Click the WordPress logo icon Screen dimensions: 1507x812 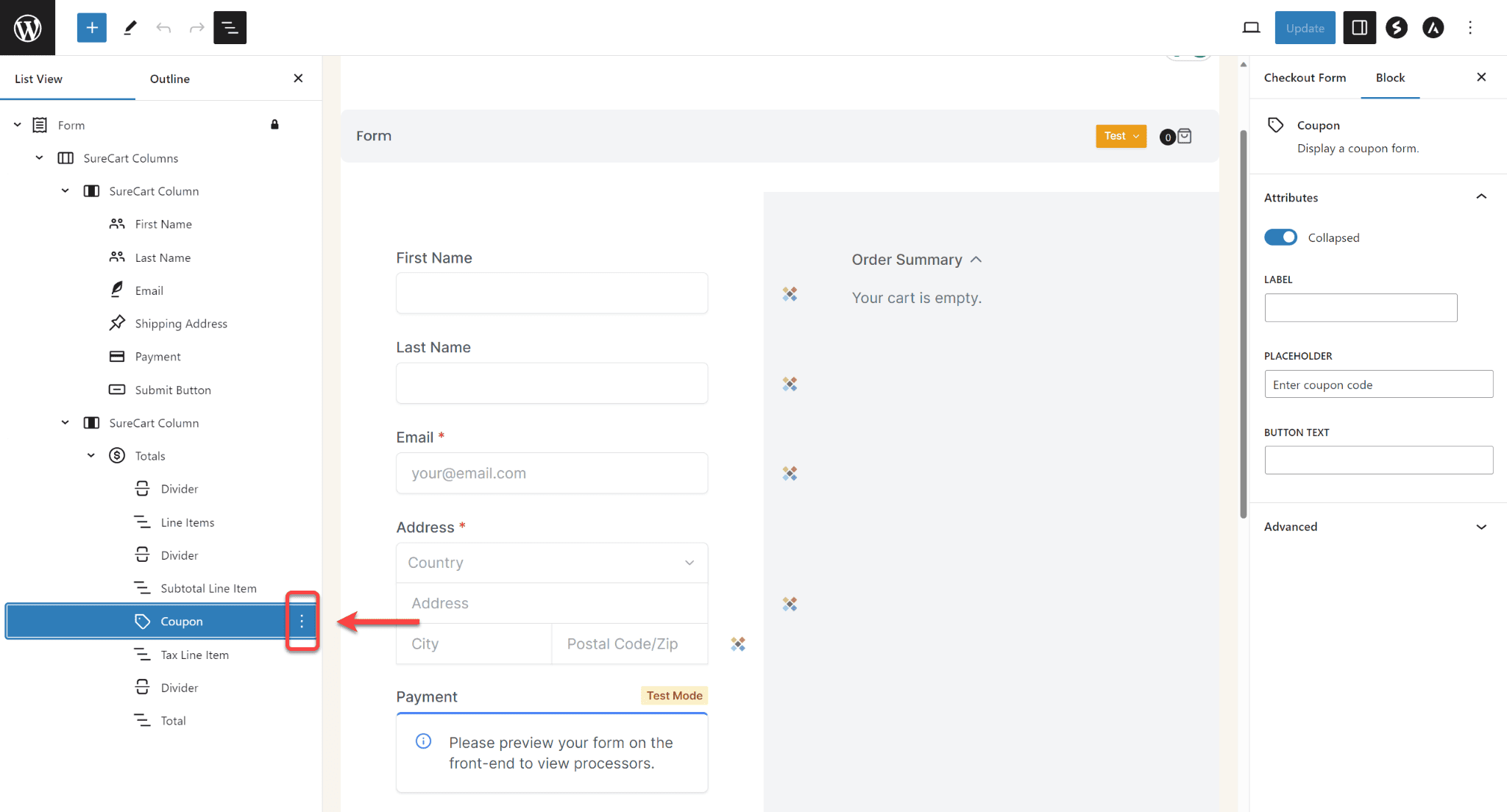27,28
